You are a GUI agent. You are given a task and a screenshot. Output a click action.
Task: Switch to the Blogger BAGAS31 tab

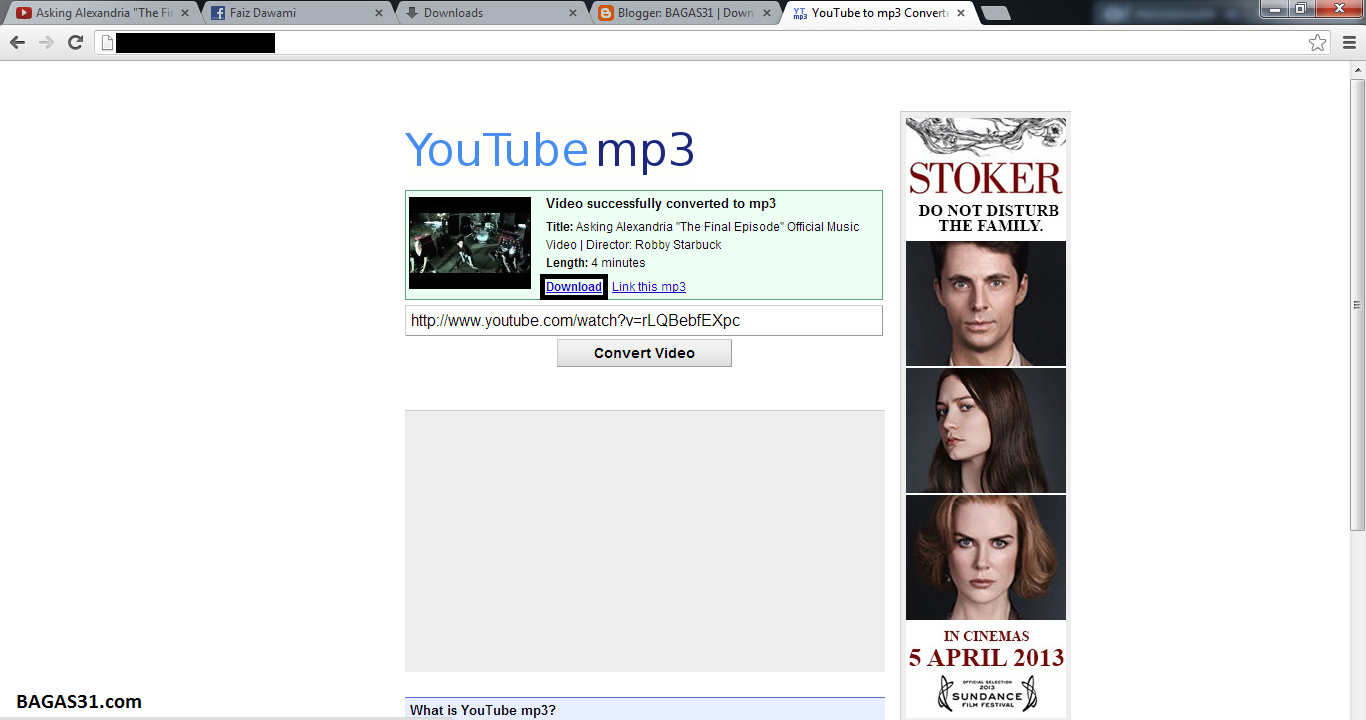tap(680, 14)
